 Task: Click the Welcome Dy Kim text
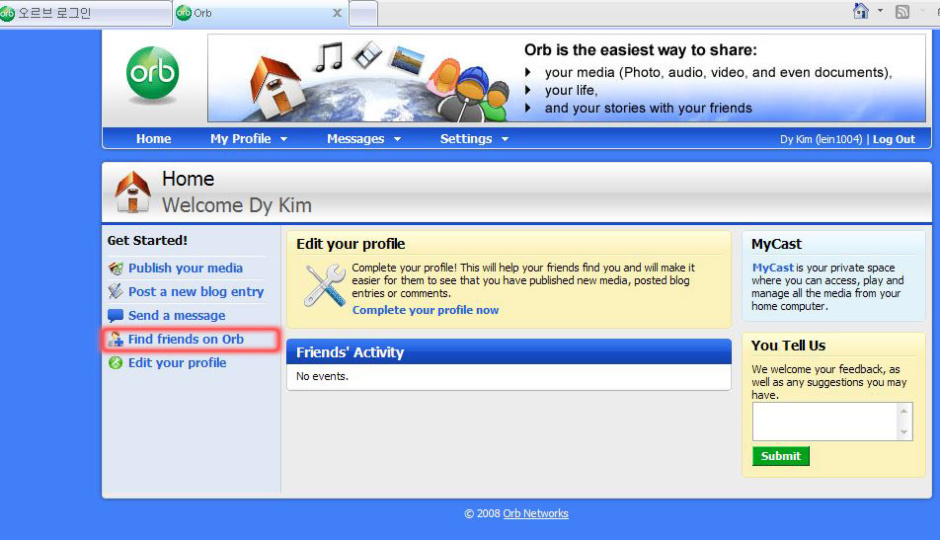237,205
